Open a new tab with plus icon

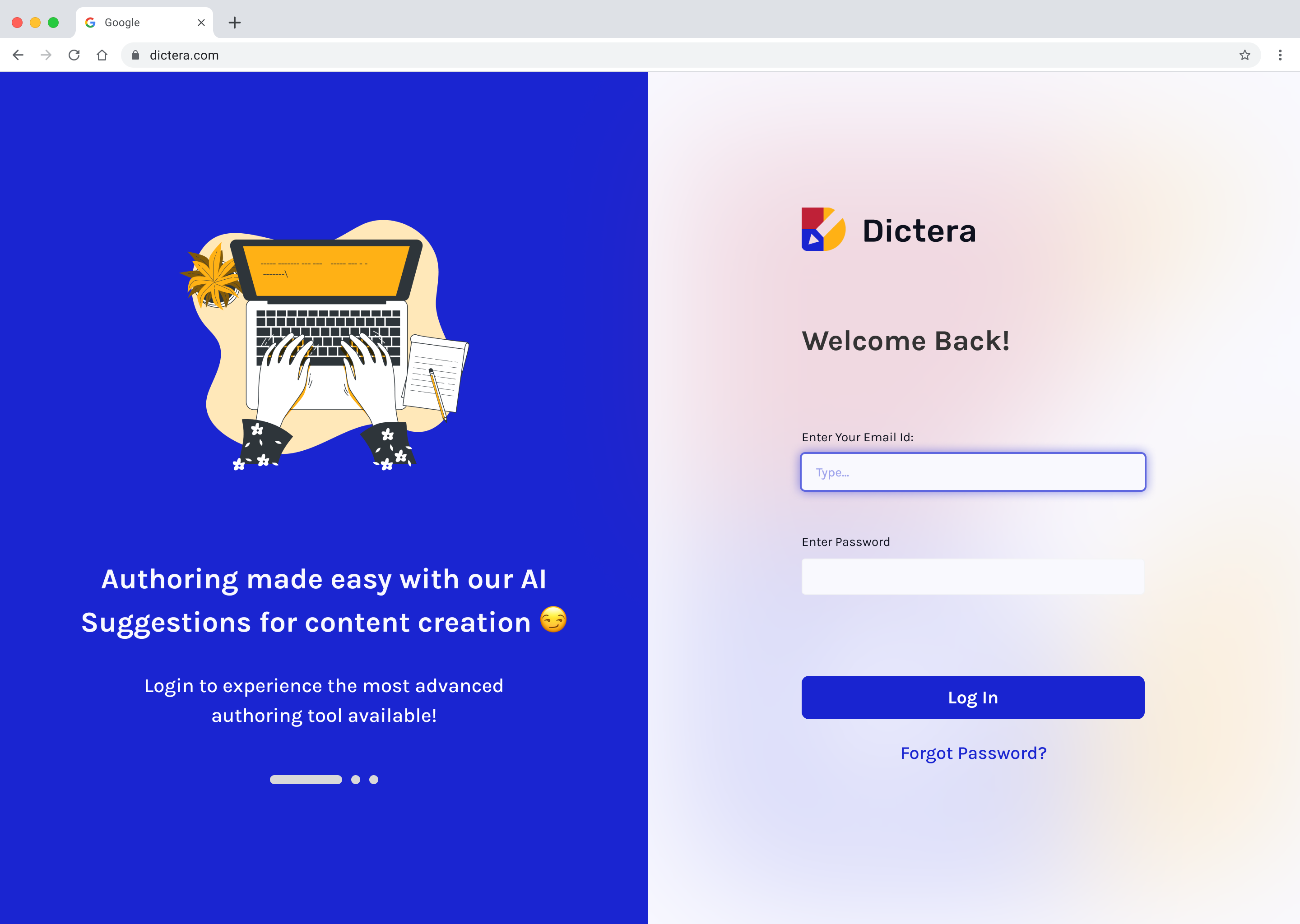[235, 23]
